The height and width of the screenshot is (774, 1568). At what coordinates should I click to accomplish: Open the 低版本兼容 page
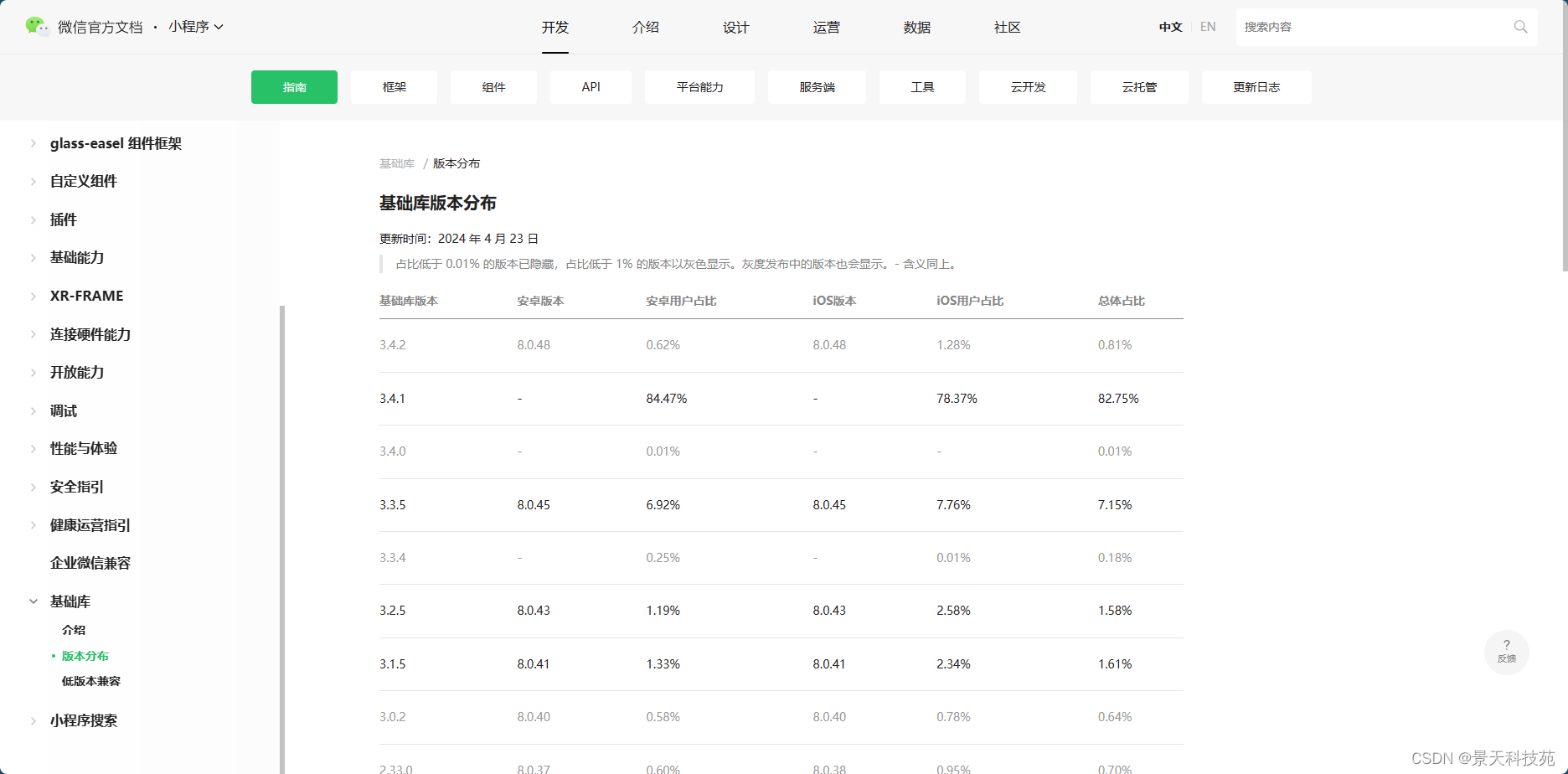(x=90, y=681)
